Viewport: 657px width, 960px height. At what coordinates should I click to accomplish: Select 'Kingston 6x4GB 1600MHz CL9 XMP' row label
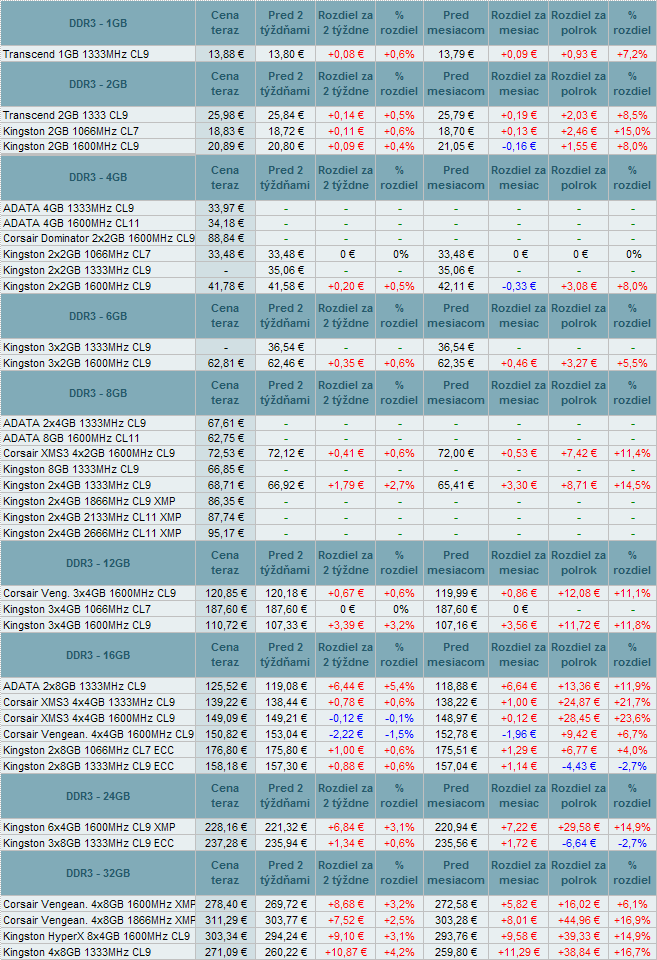coord(89,827)
